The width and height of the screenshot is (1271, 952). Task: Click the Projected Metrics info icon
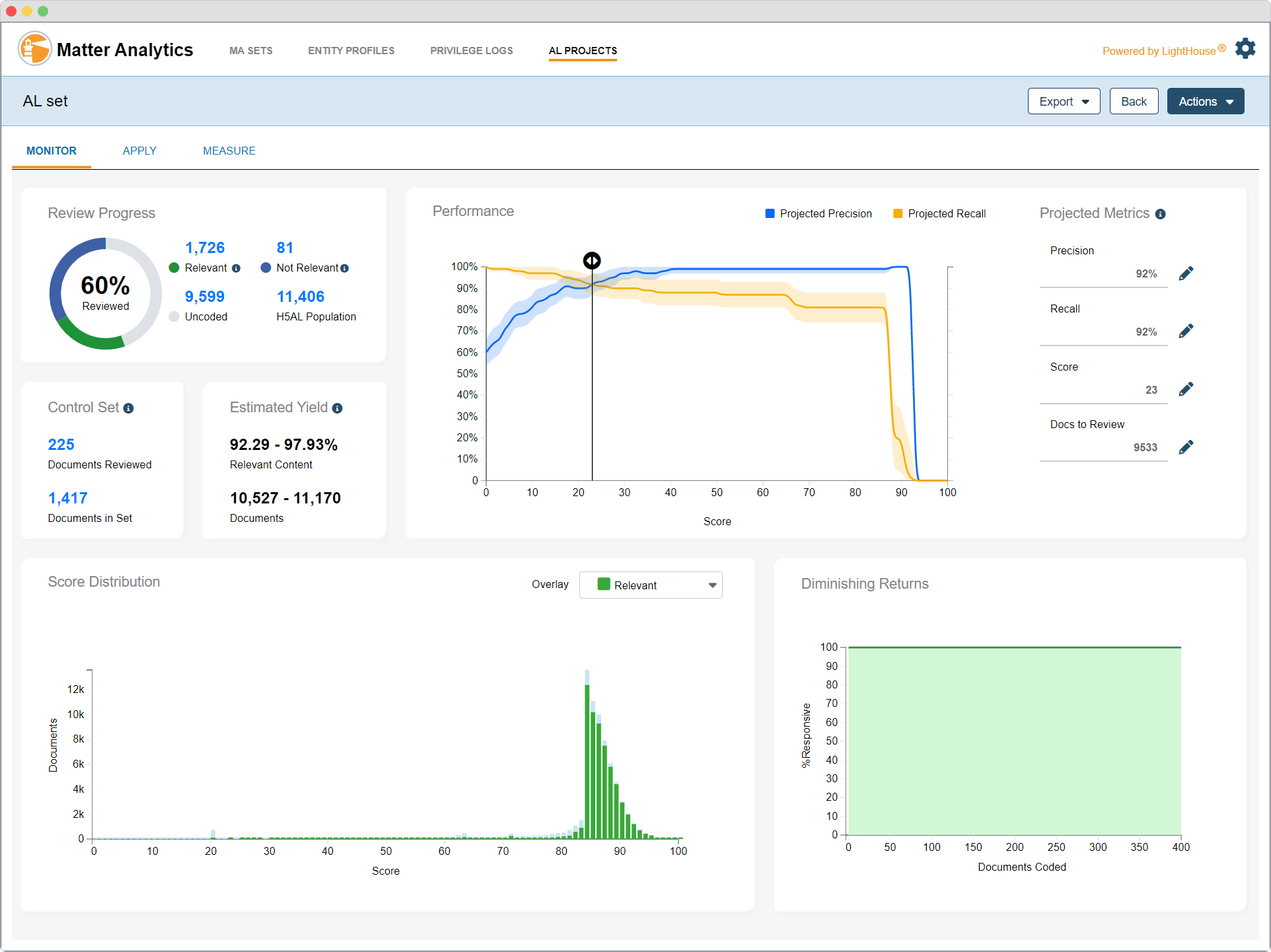click(x=1160, y=214)
